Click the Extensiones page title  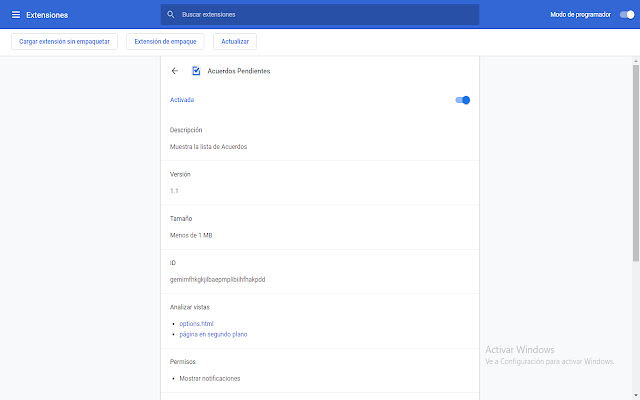pyautogui.click(x=47, y=15)
